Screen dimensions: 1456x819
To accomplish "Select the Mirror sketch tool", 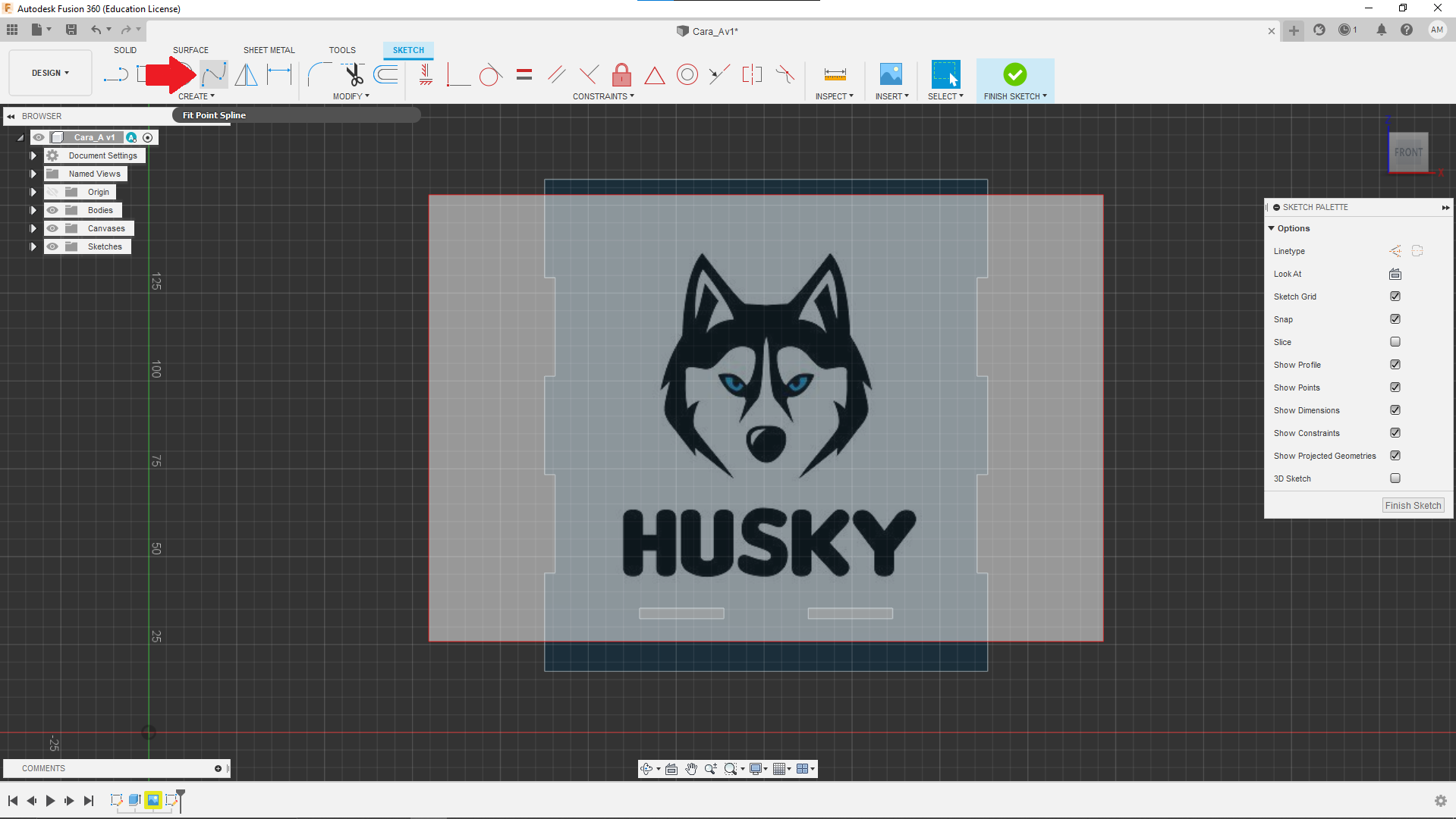I will (x=246, y=74).
